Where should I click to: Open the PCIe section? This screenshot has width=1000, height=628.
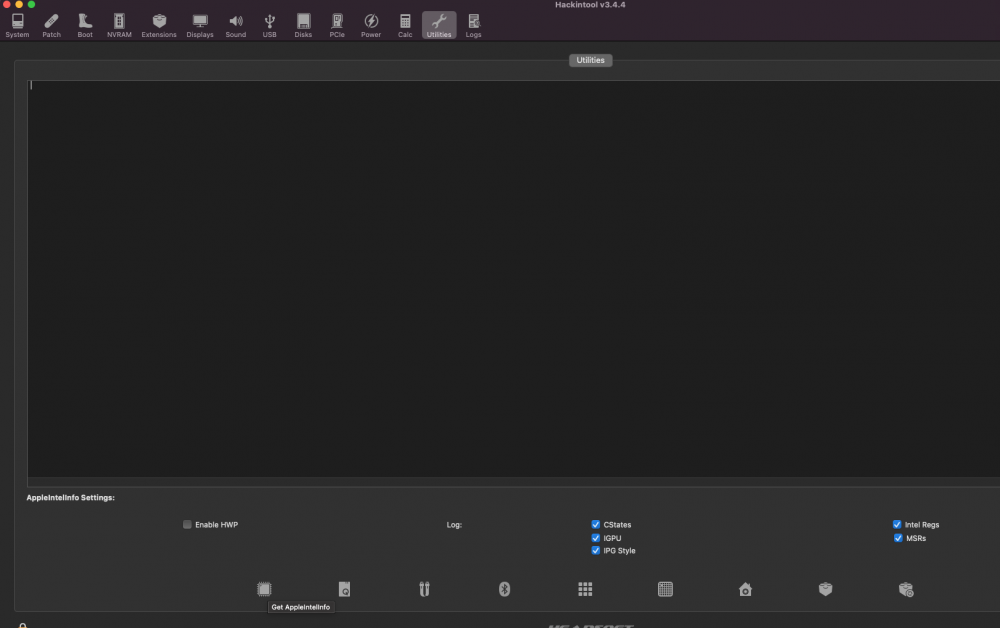pyautogui.click(x=337, y=26)
